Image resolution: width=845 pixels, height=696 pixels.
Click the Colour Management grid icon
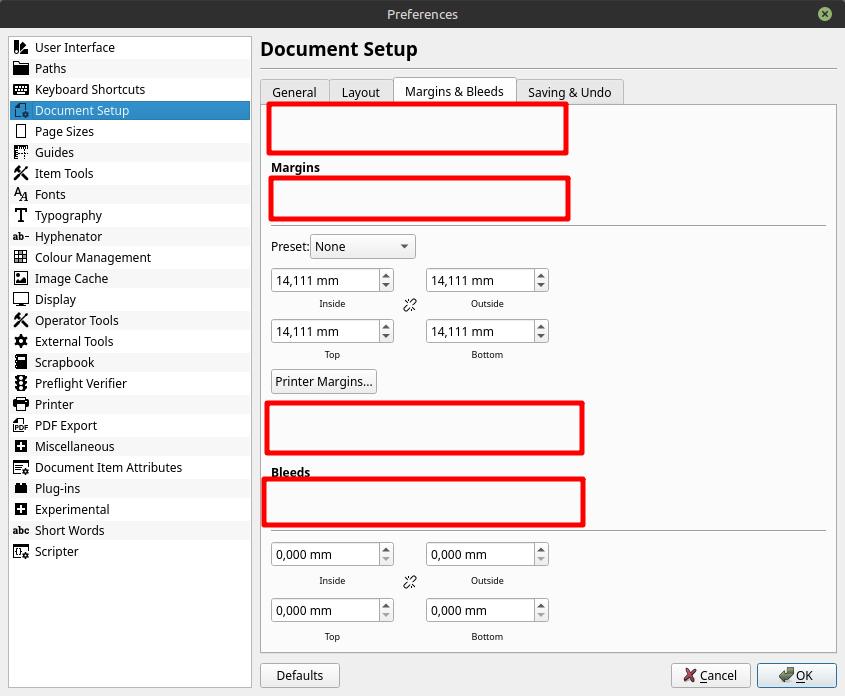(20, 258)
